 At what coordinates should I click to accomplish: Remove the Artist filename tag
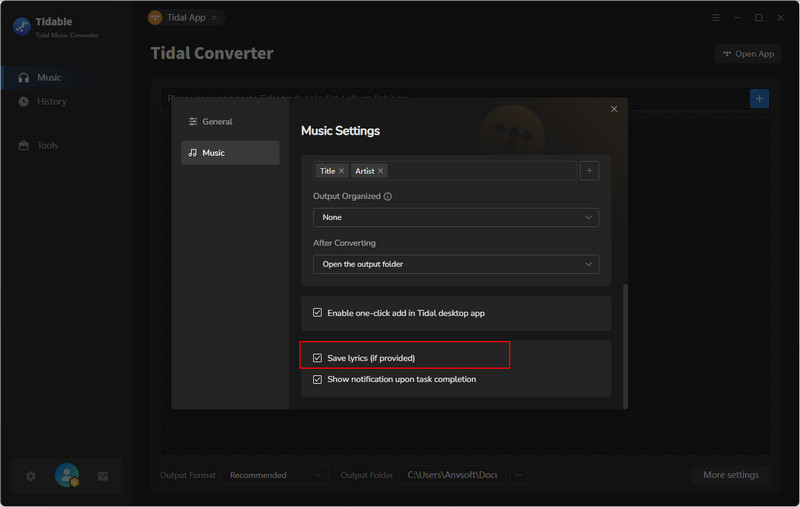(x=380, y=171)
